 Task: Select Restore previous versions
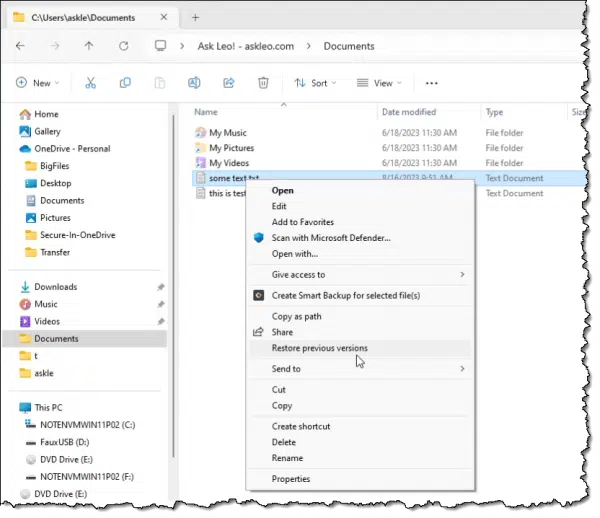point(360,348)
